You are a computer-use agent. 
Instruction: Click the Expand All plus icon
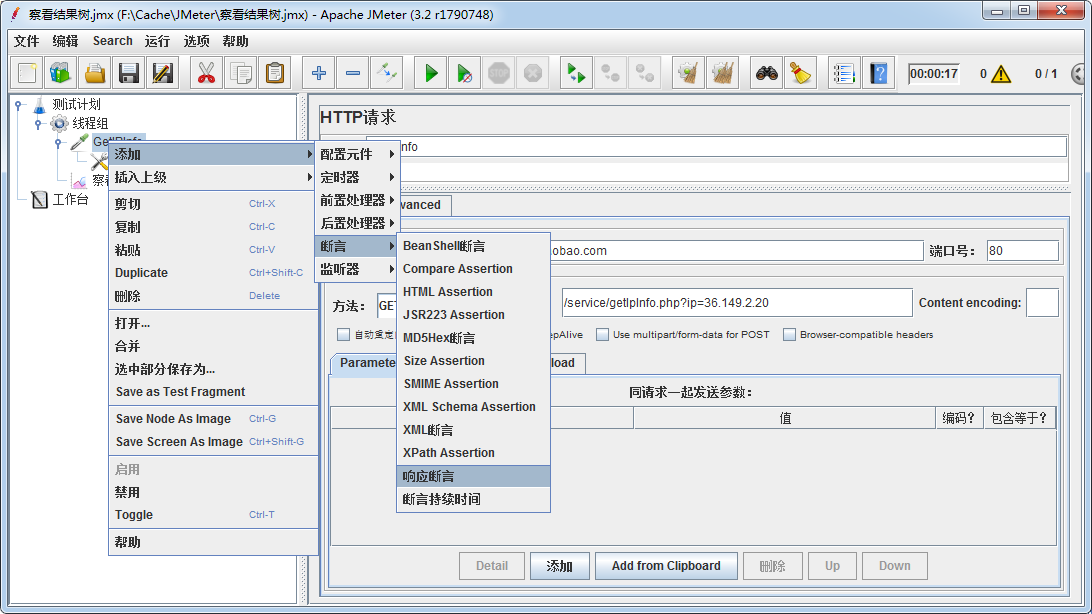(319, 73)
